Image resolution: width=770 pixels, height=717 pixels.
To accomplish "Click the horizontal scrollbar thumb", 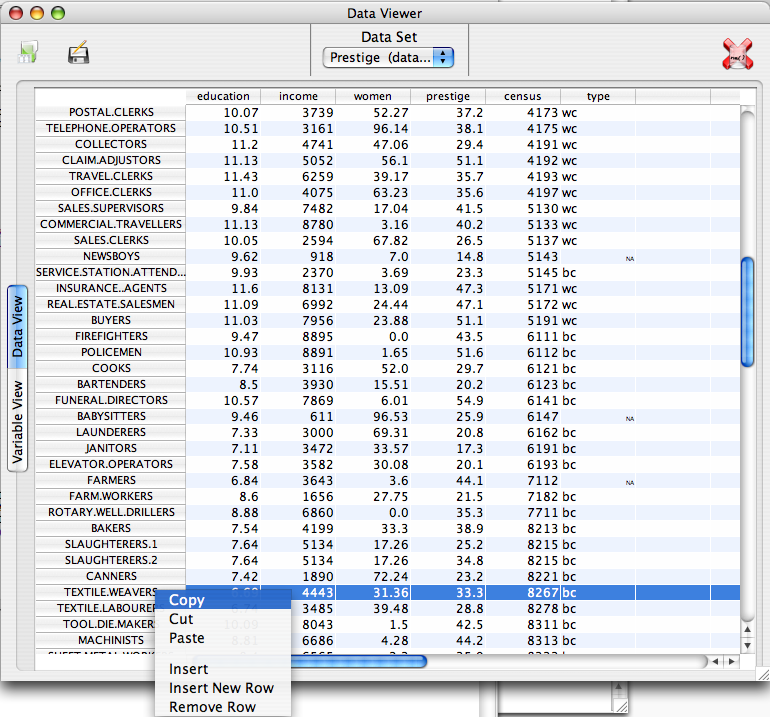I will pyautogui.click(x=358, y=661).
